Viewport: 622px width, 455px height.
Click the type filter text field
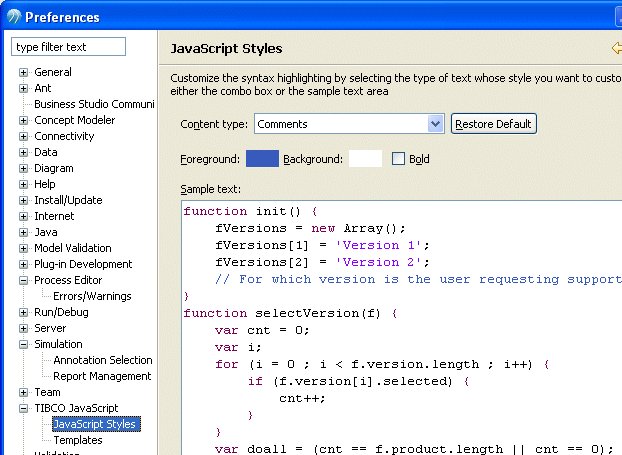(x=69, y=47)
